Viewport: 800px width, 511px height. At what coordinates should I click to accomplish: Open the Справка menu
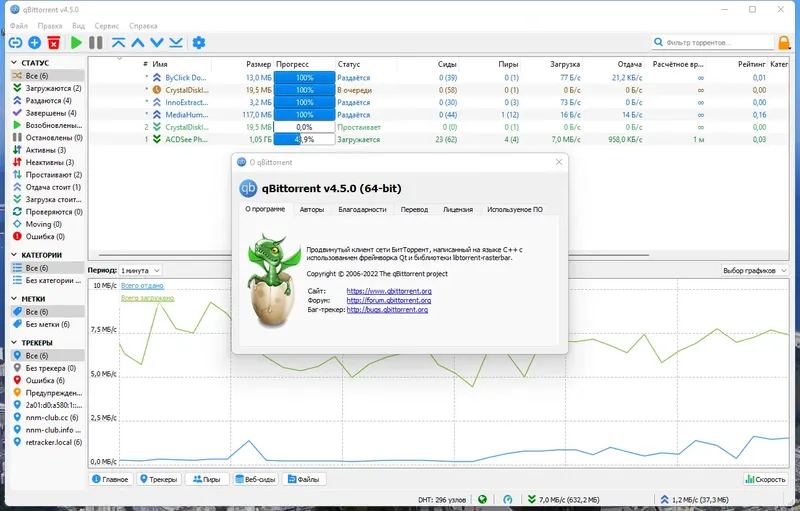pyautogui.click(x=143, y=25)
